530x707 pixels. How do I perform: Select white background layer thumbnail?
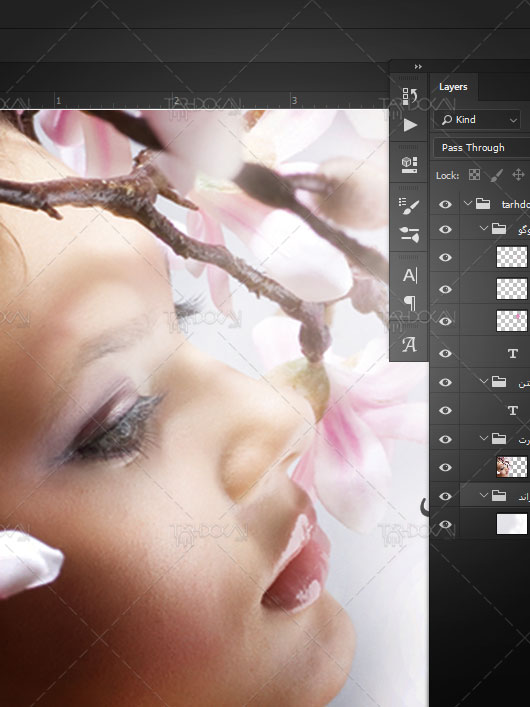pos(512,524)
